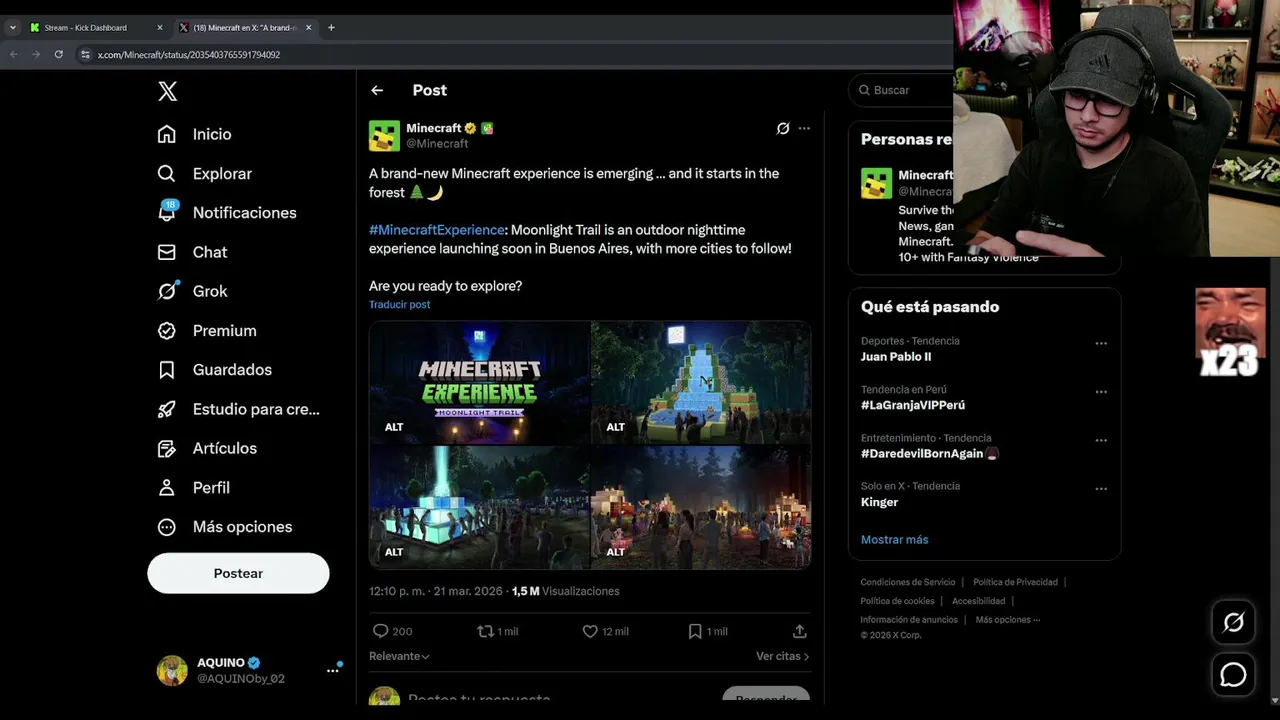Open Premium in sidebar

tap(207, 330)
